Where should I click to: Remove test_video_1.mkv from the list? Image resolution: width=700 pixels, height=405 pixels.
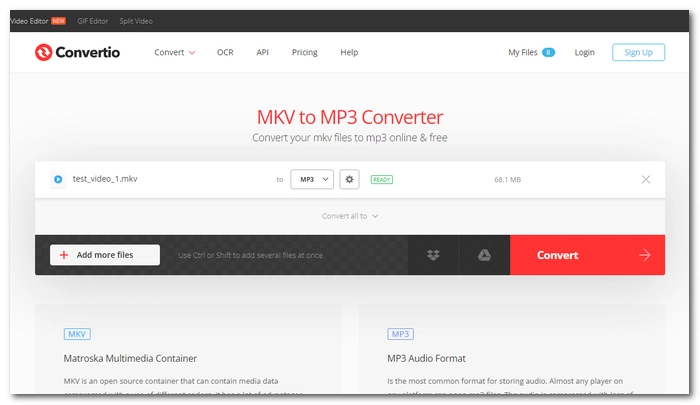click(x=646, y=179)
